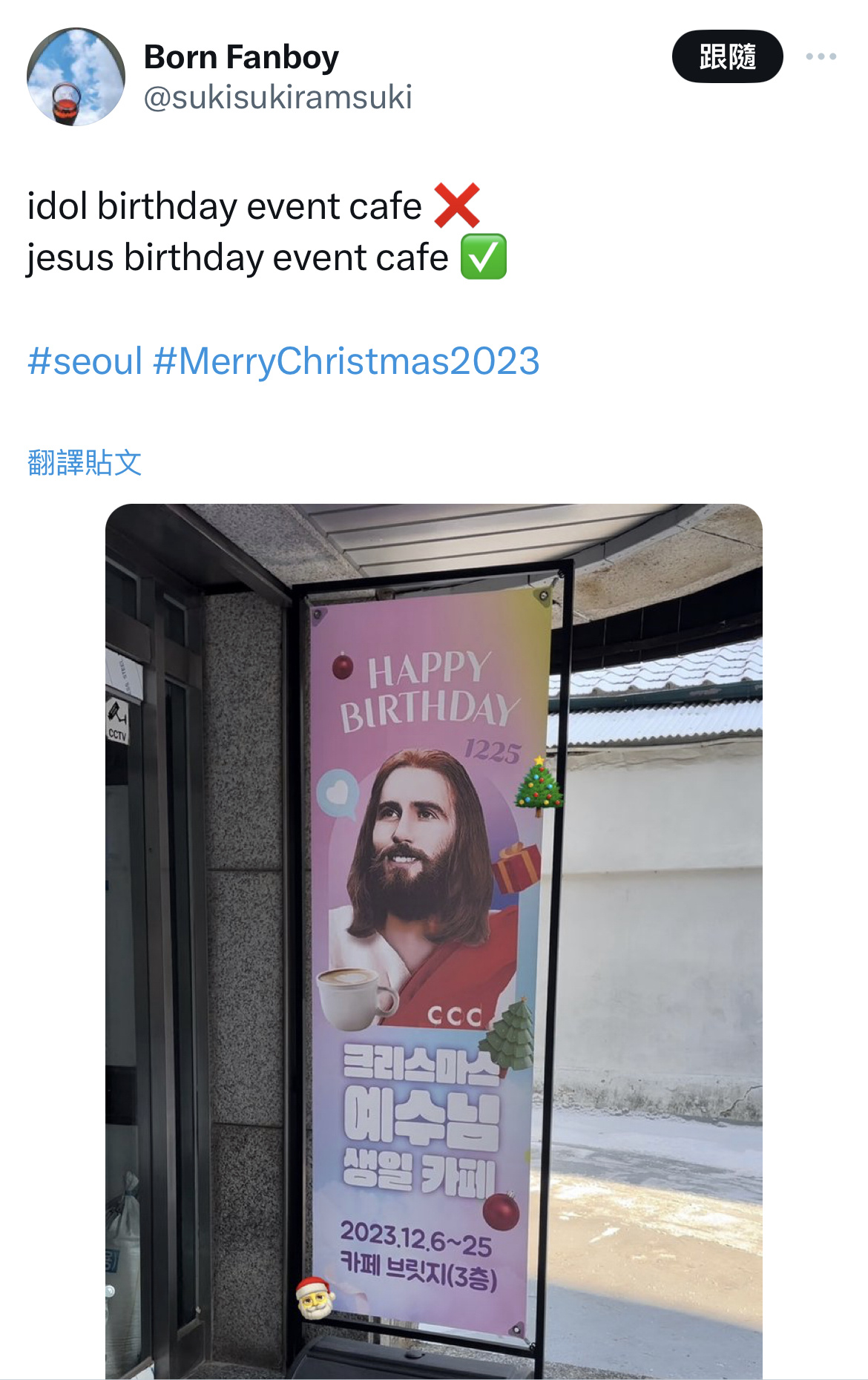The image size is (868, 1380).
Task: Click the Born Fanboy display name
Action: tap(241, 57)
